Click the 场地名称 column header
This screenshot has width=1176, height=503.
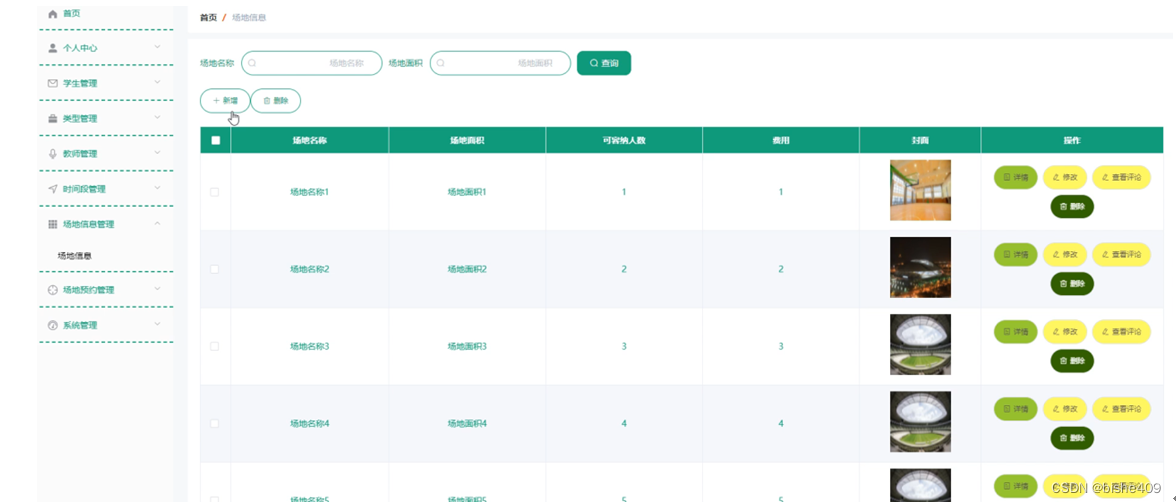[x=309, y=140]
